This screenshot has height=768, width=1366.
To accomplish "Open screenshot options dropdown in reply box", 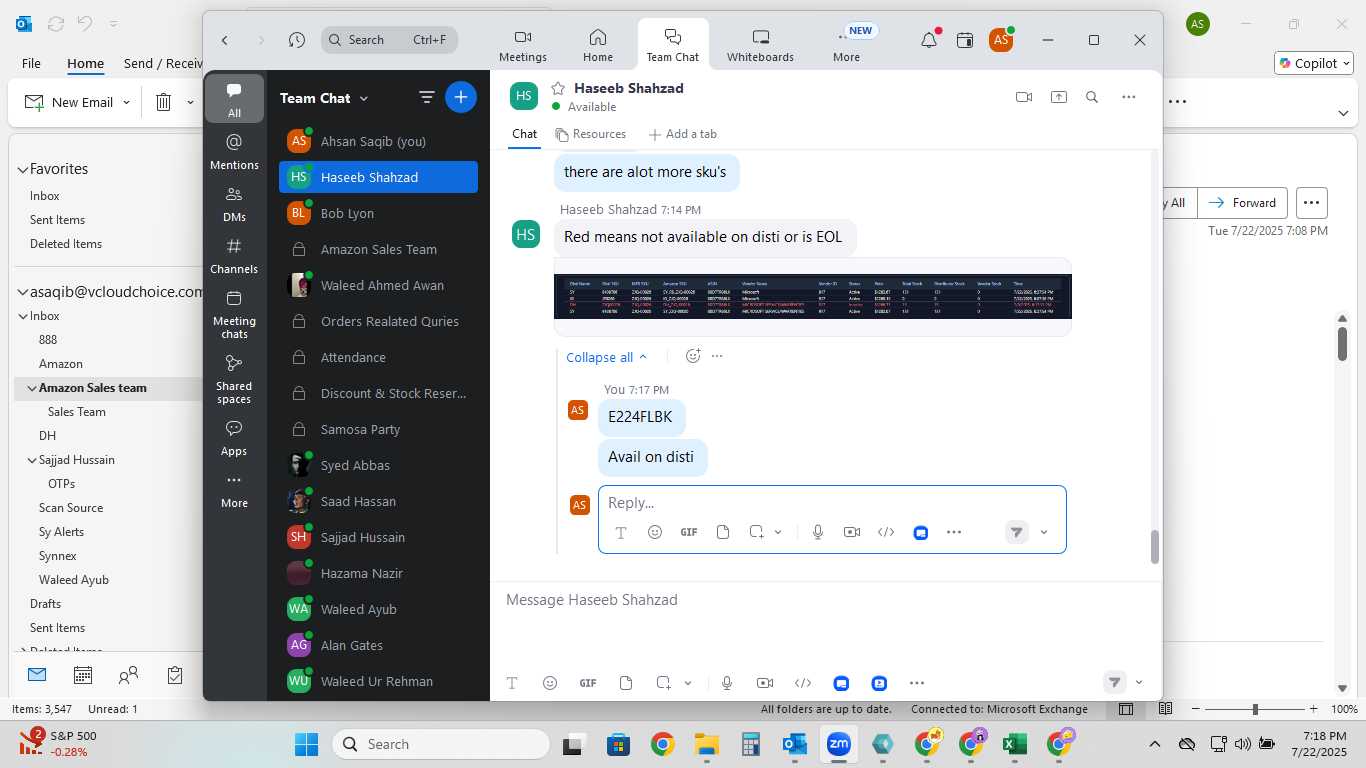I will pos(778,532).
